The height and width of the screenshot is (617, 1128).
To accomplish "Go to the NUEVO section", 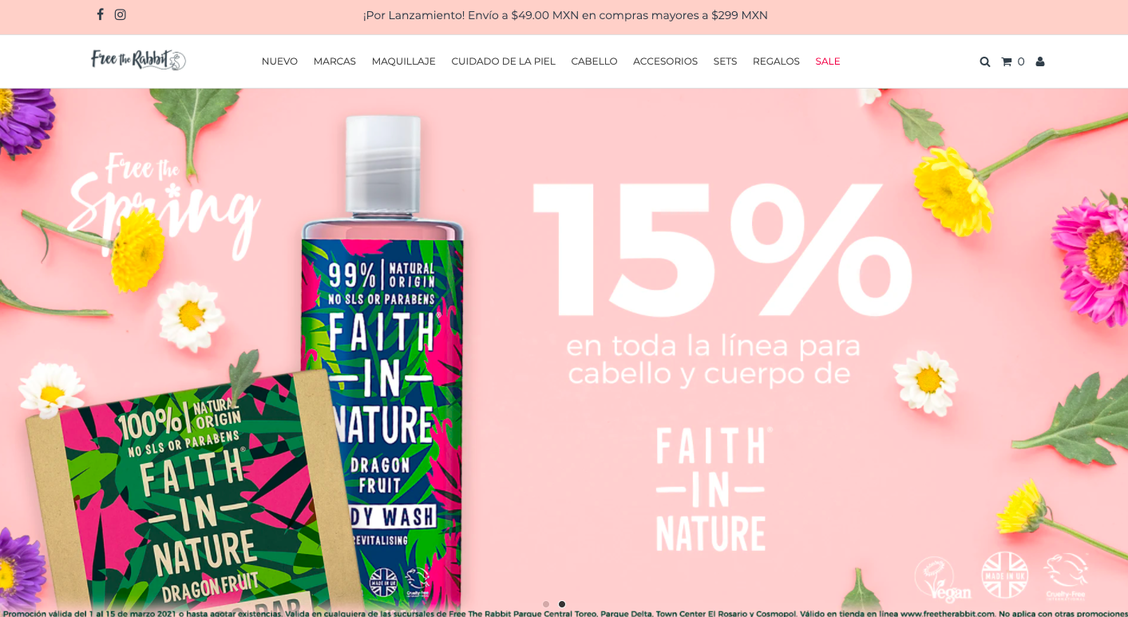I will coord(279,62).
